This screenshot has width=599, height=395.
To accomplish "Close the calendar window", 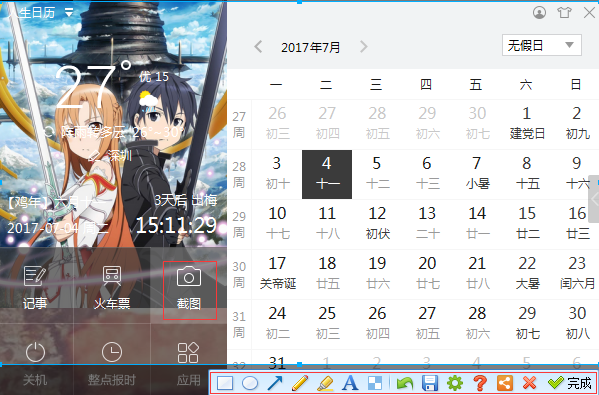I will pos(589,13).
